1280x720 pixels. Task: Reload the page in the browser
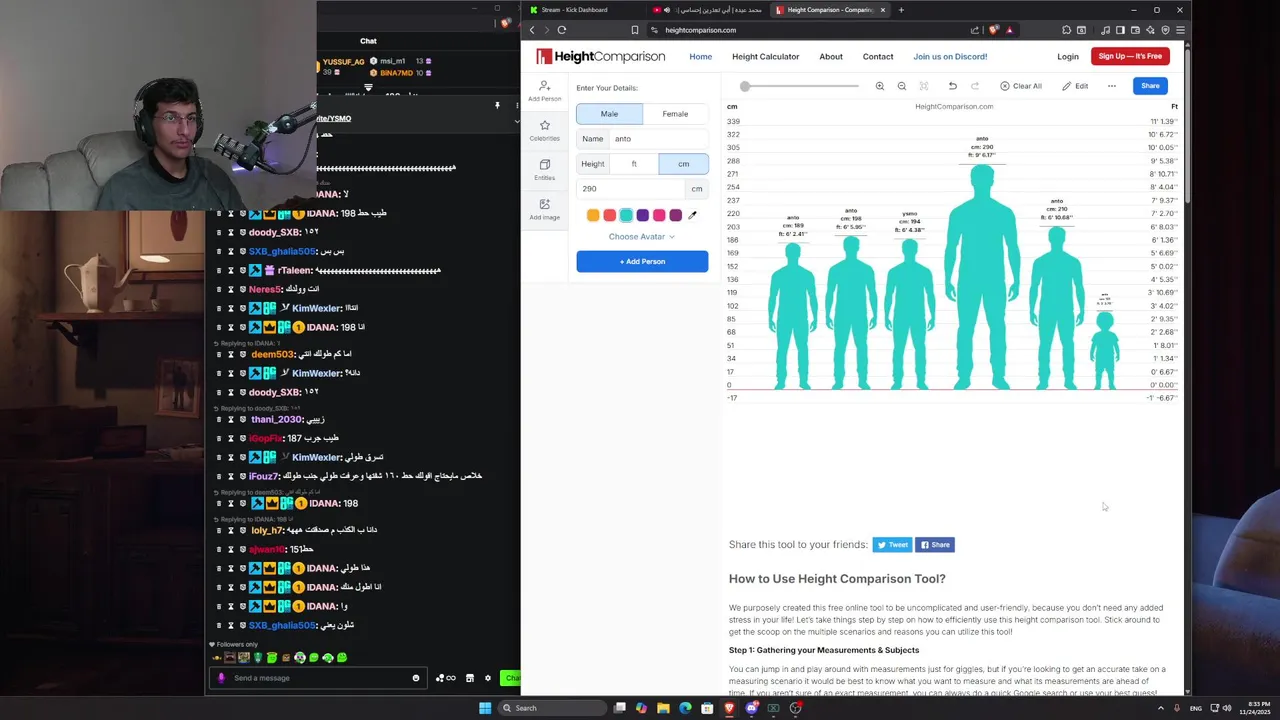point(562,30)
